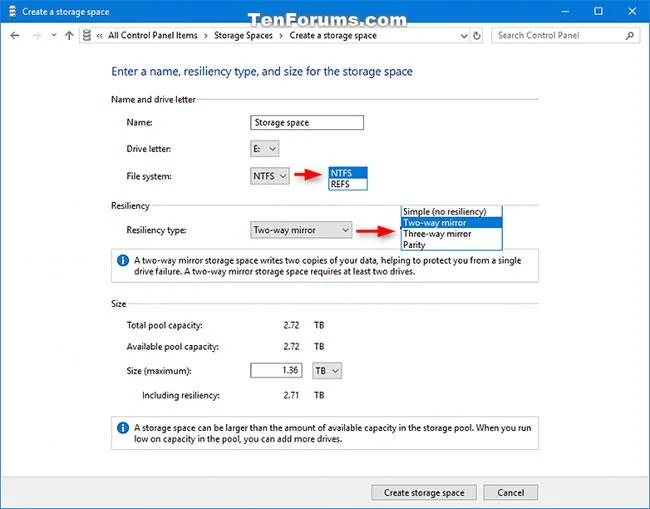650x509 pixels.
Task: Open the Drive letter dropdown
Action: point(264,149)
